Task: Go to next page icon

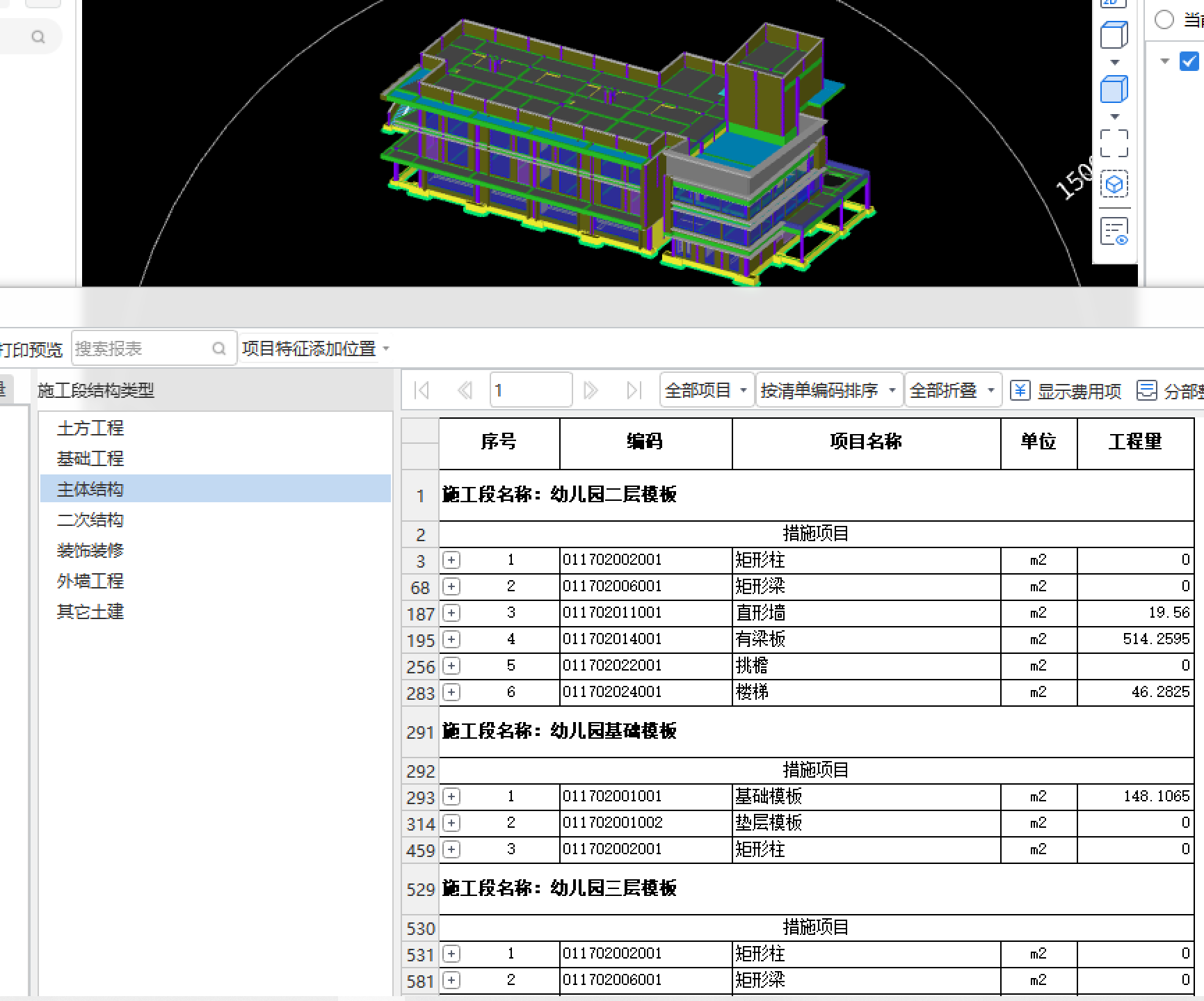Action: tap(591, 390)
